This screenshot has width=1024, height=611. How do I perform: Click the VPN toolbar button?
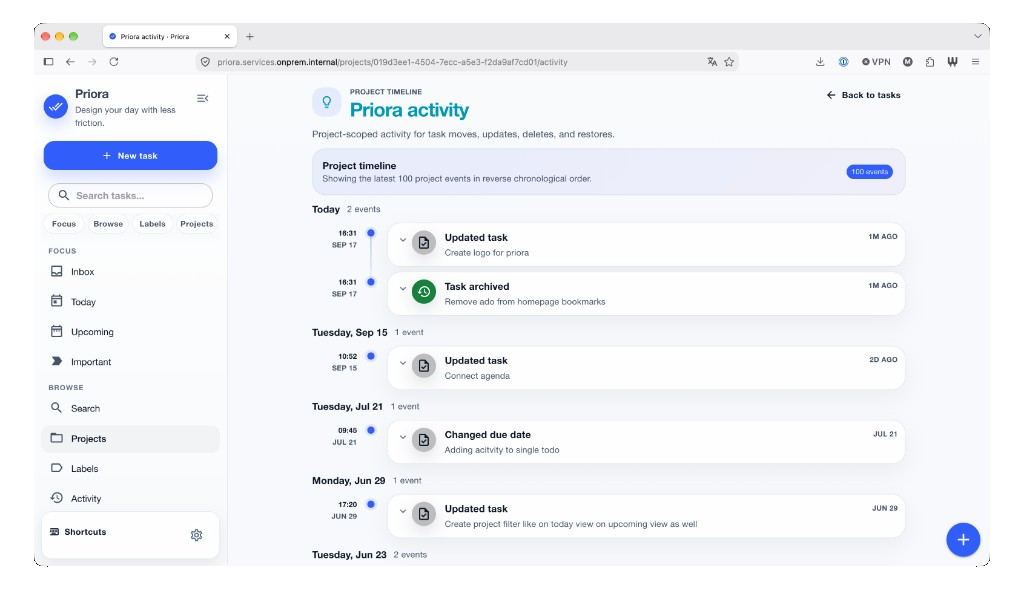point(876,62)
